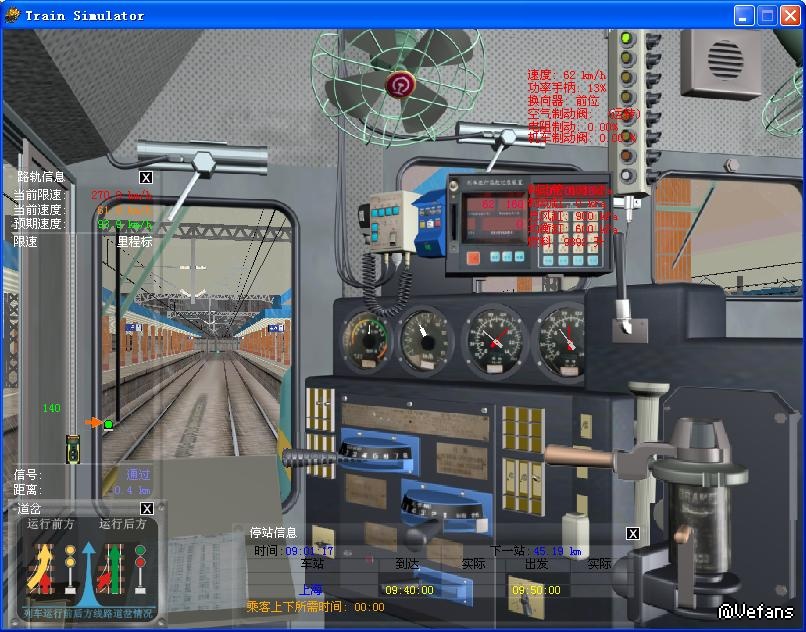Click the brass nameplate beside upper blue dial

pos(462,460)
